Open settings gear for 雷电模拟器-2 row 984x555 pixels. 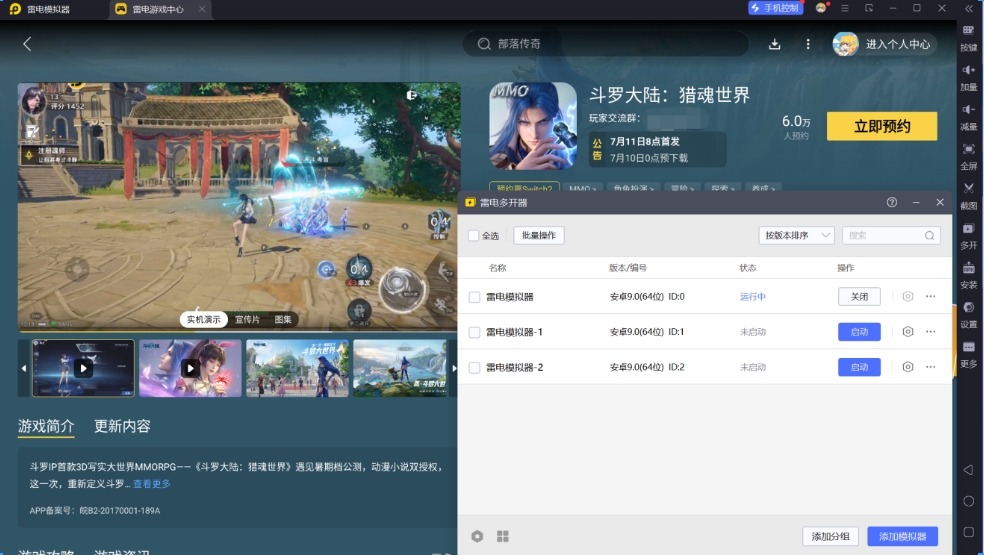[x=907, y=367]
